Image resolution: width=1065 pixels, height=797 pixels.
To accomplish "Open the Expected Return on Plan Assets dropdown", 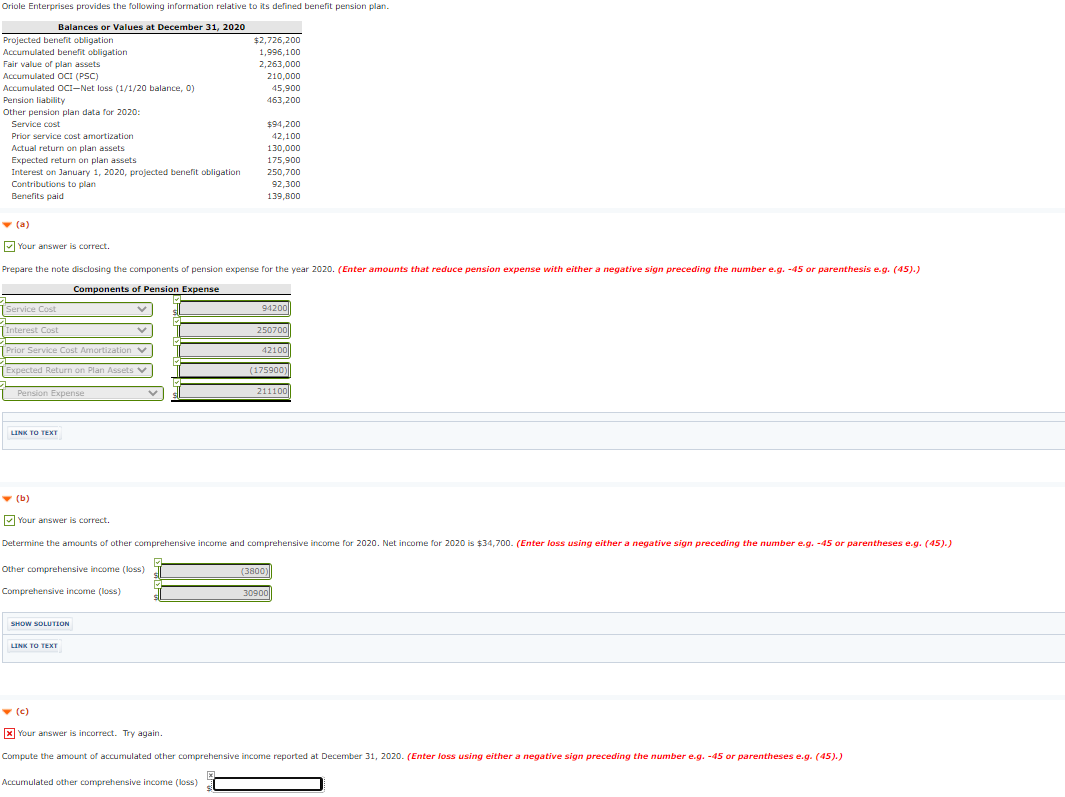I will pos(77,370).
